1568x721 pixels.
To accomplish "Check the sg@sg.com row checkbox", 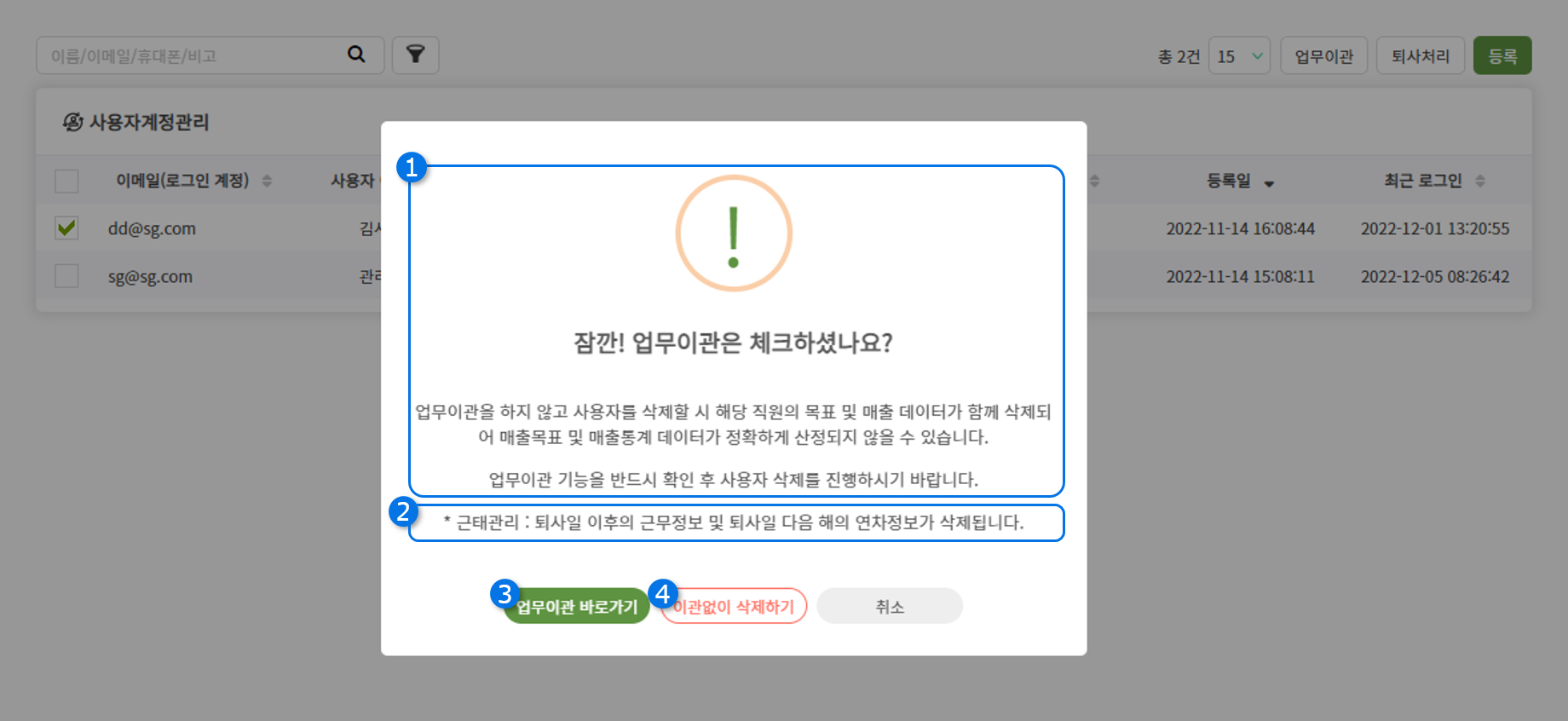I will [66, 276].
